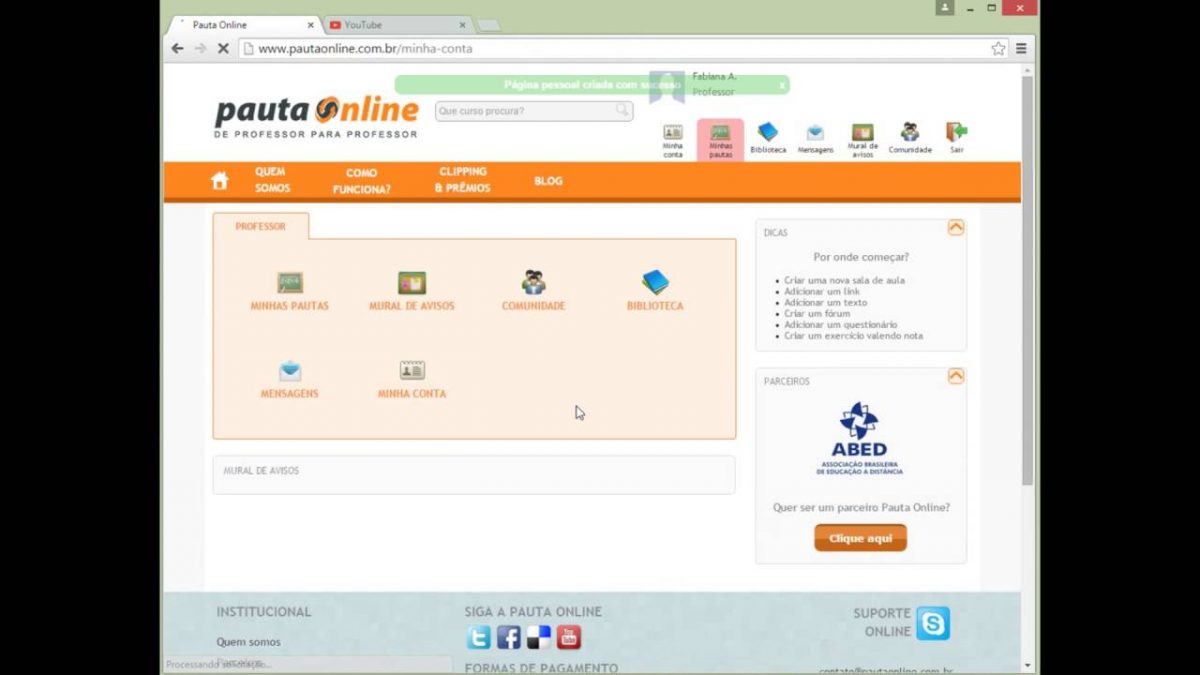The image size is (1200, 675).
Task: Close the YouTube browser tab
Action: tap(463, 25)
